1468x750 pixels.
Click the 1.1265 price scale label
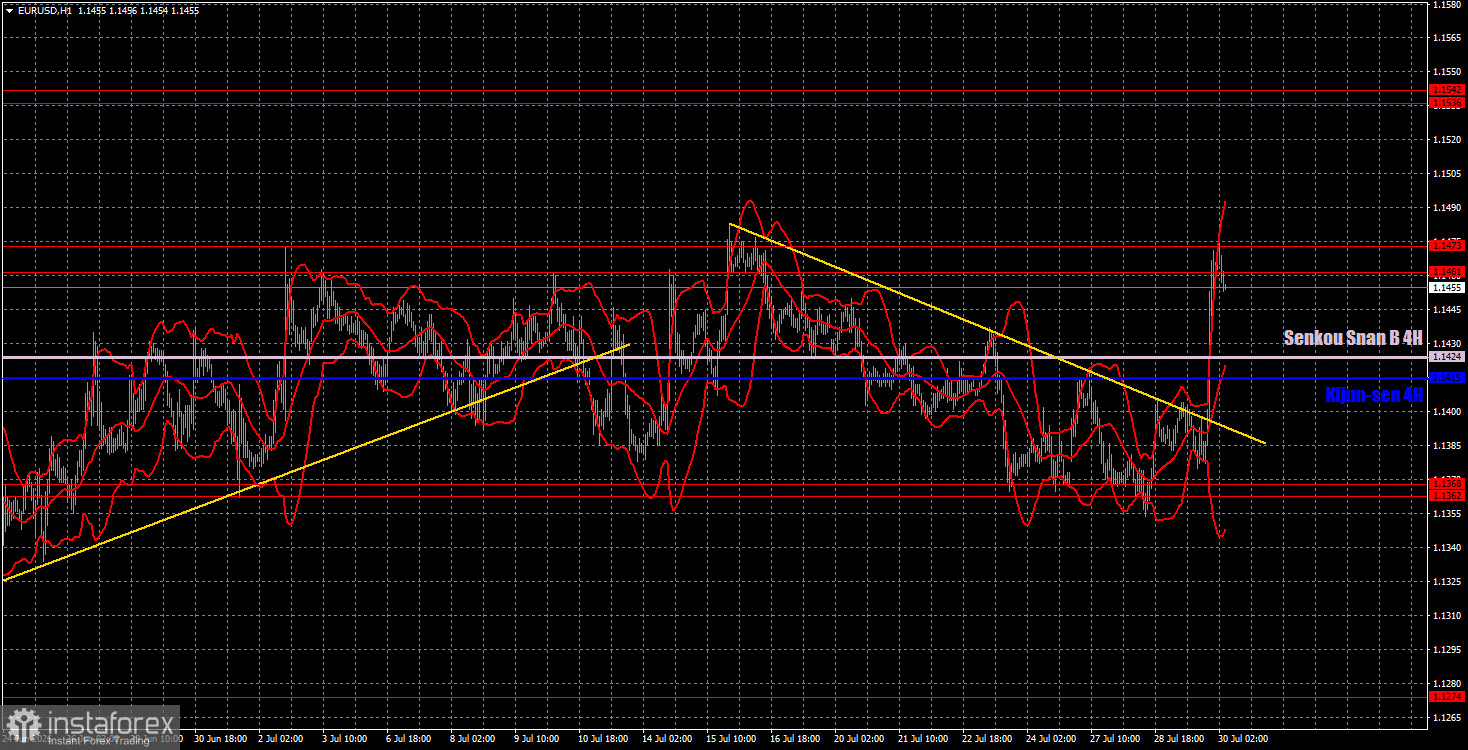(1447, 718)
